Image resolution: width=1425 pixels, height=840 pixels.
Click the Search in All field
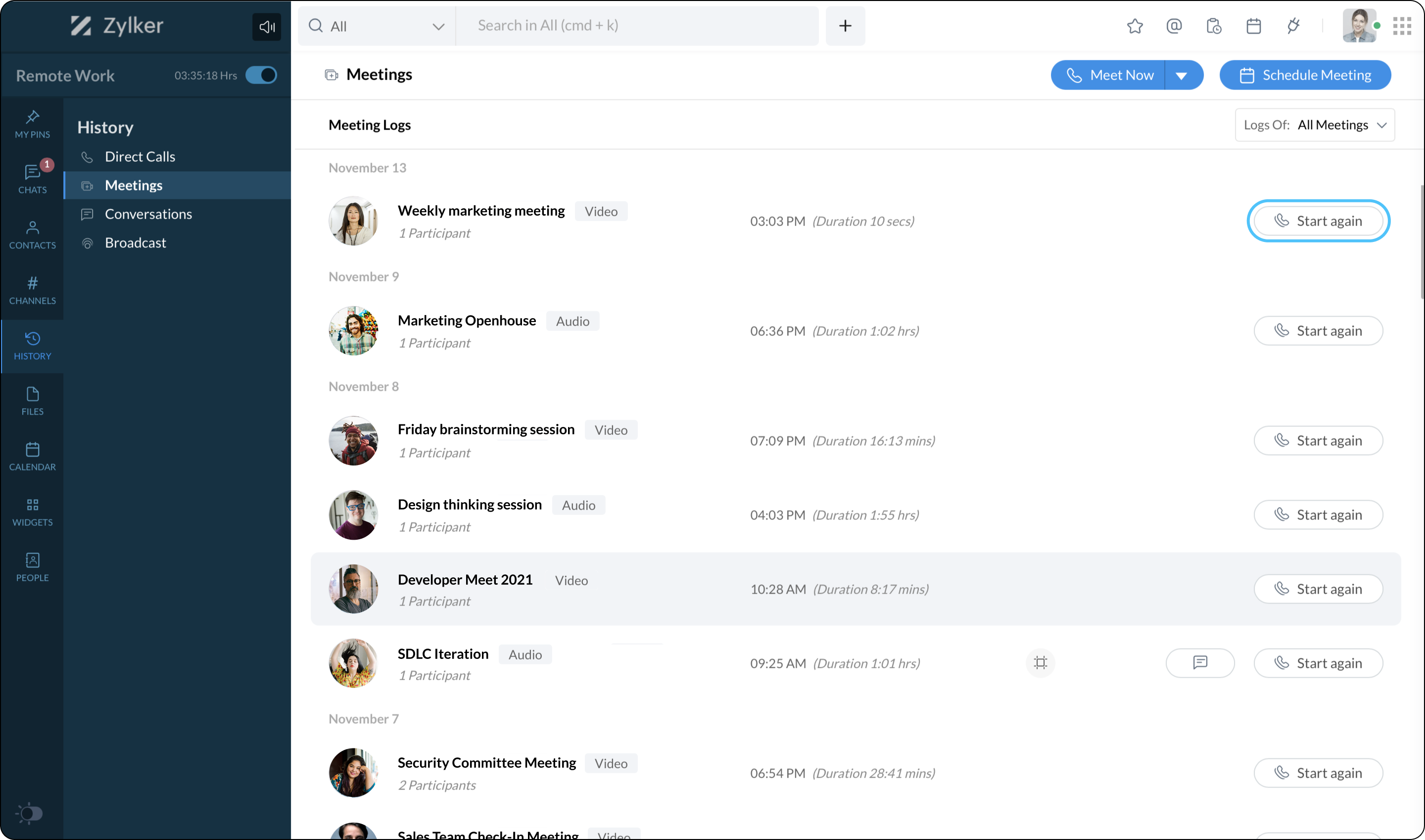pyautogui.click(x=636, y=26)
